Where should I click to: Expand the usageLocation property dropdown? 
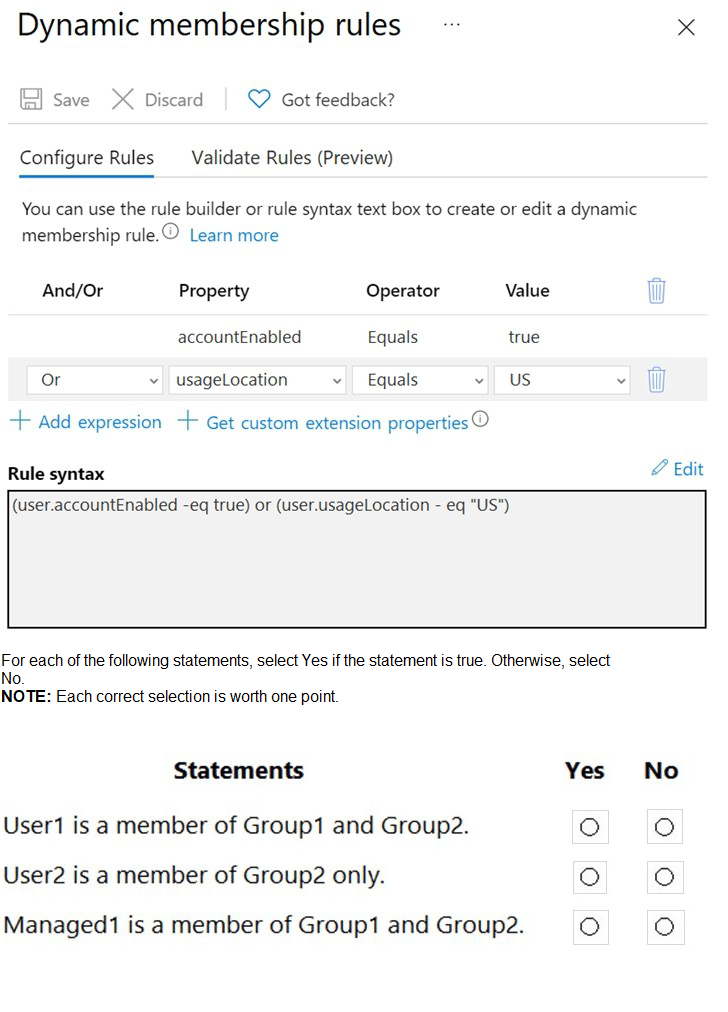click(x=257, y=380)
